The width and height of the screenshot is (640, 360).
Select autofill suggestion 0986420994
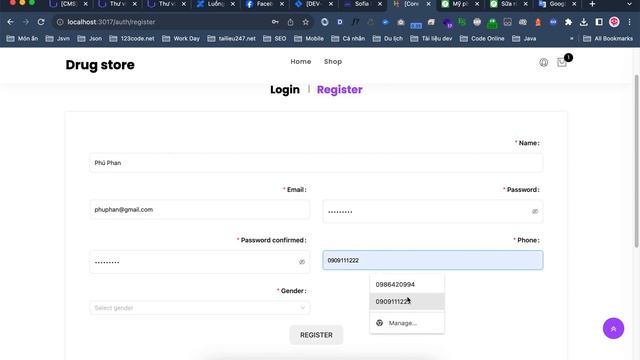pos(407,284)
